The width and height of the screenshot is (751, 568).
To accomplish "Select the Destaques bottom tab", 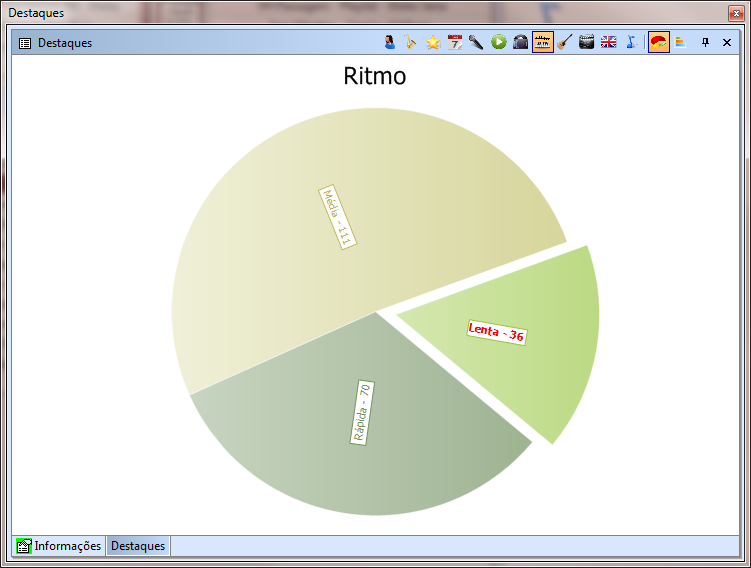I will pos(138,546).
